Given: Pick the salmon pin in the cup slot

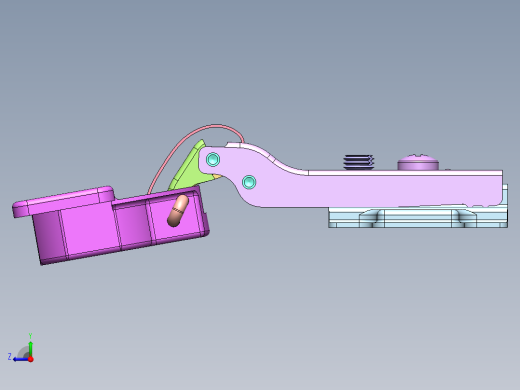Looking at the screenshot, I should tap(178, 211).
